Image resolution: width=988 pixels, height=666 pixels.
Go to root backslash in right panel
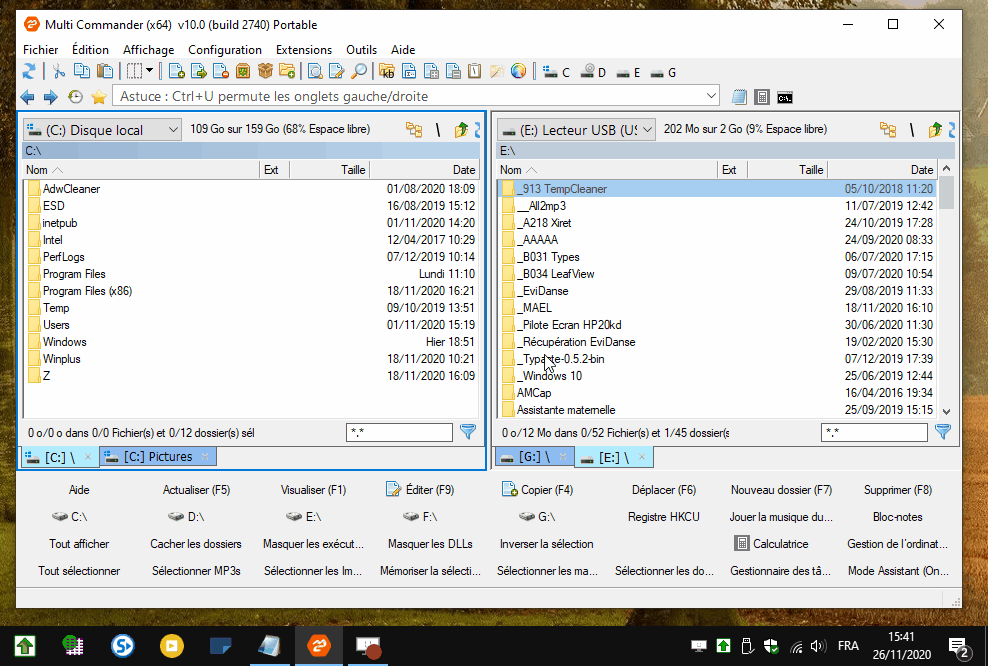point(912,129)
